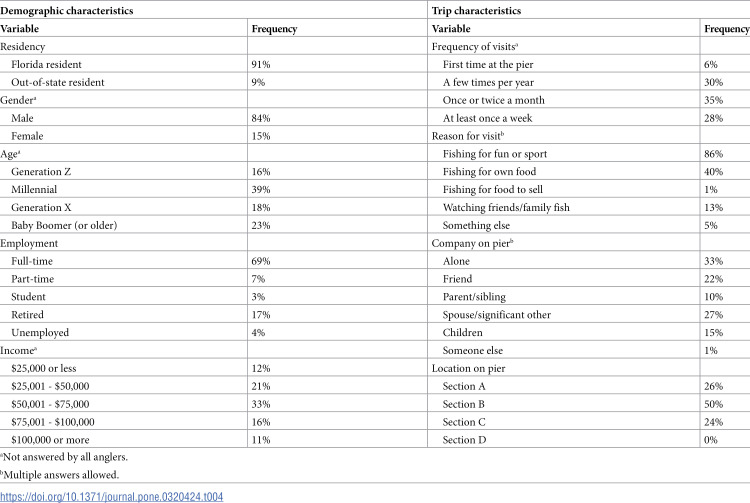Click the Fishing for fun or sport cell
Viewport: 750px width, 503px height.
(495, 154)
